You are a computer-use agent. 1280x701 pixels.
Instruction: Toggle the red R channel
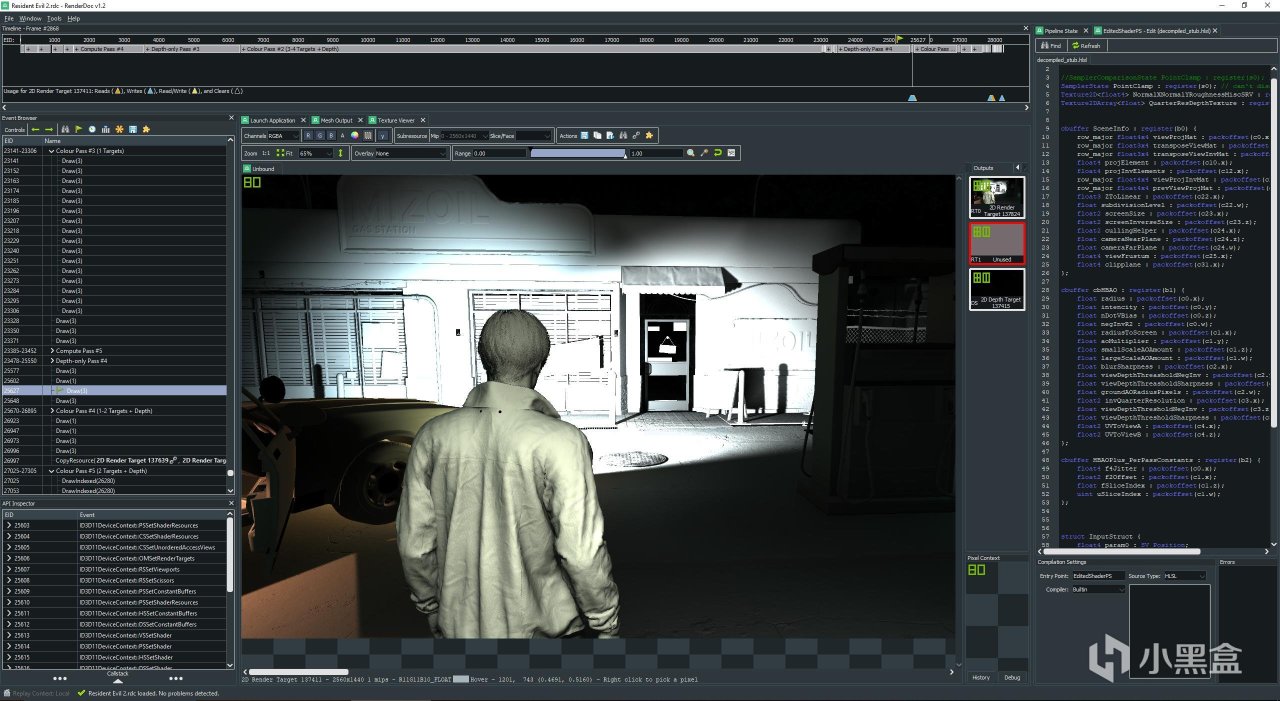pyautogui.click(x=308, y=135)
